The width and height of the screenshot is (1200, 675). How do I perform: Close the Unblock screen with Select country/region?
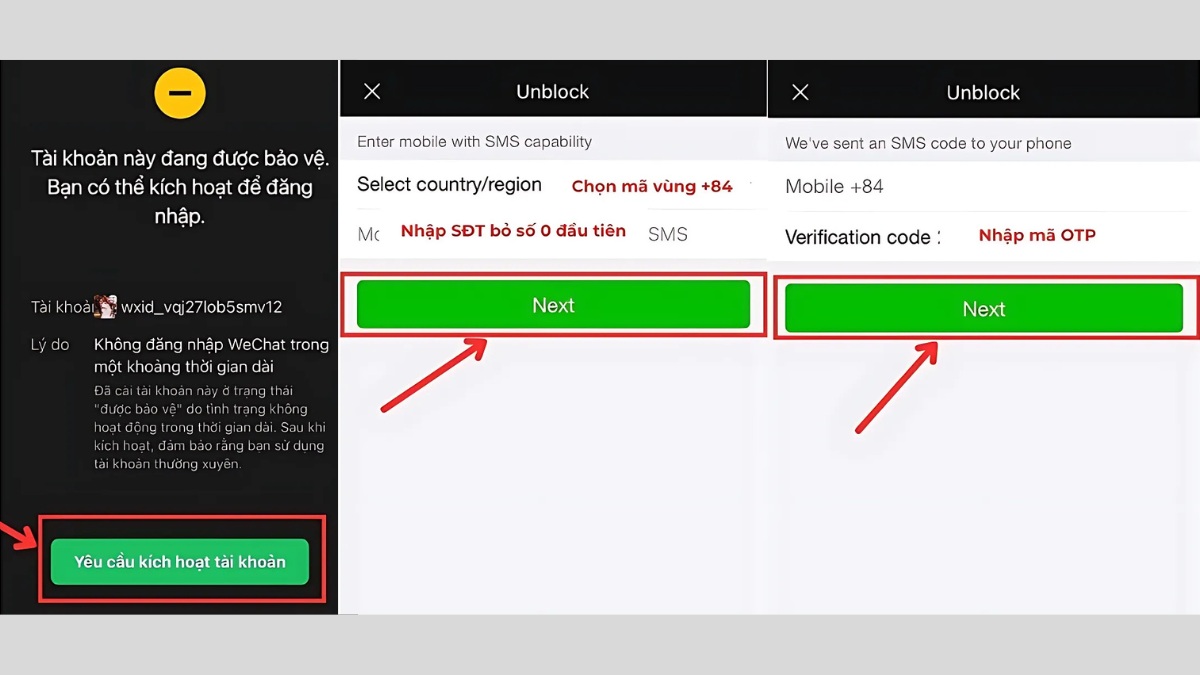372,92
